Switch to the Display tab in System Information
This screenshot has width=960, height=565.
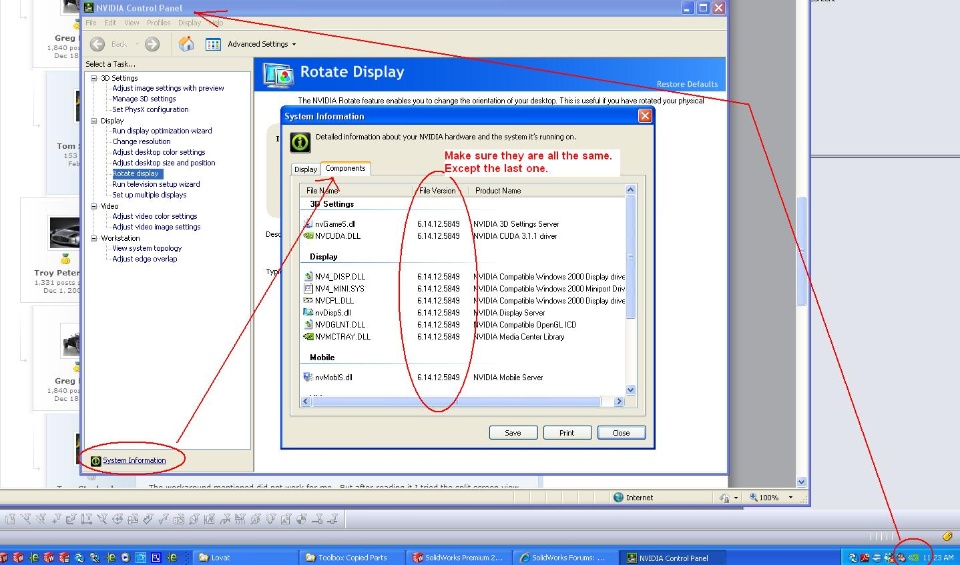click(305, 170)
